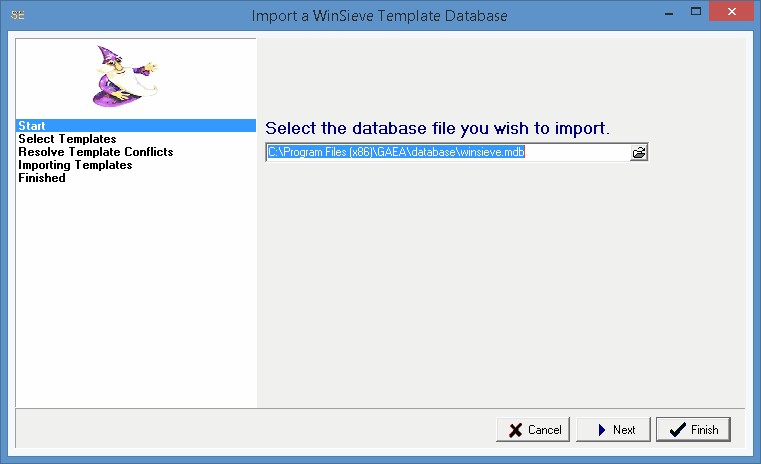
Task: Choose Resolve Template Conflicts step
Action: tap(95, 152)
